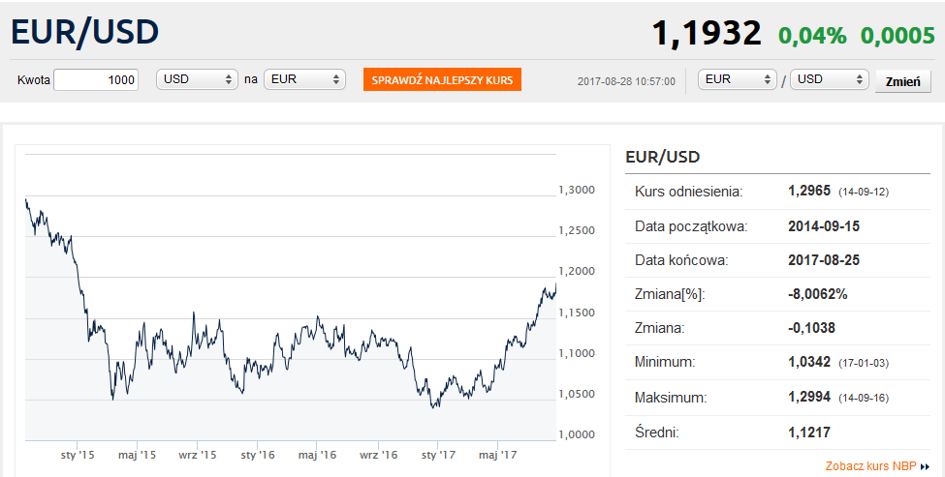Open the USD source currency dropdown next to Kwota
This screenshot has height=477, width=945.
pos(196,80)
